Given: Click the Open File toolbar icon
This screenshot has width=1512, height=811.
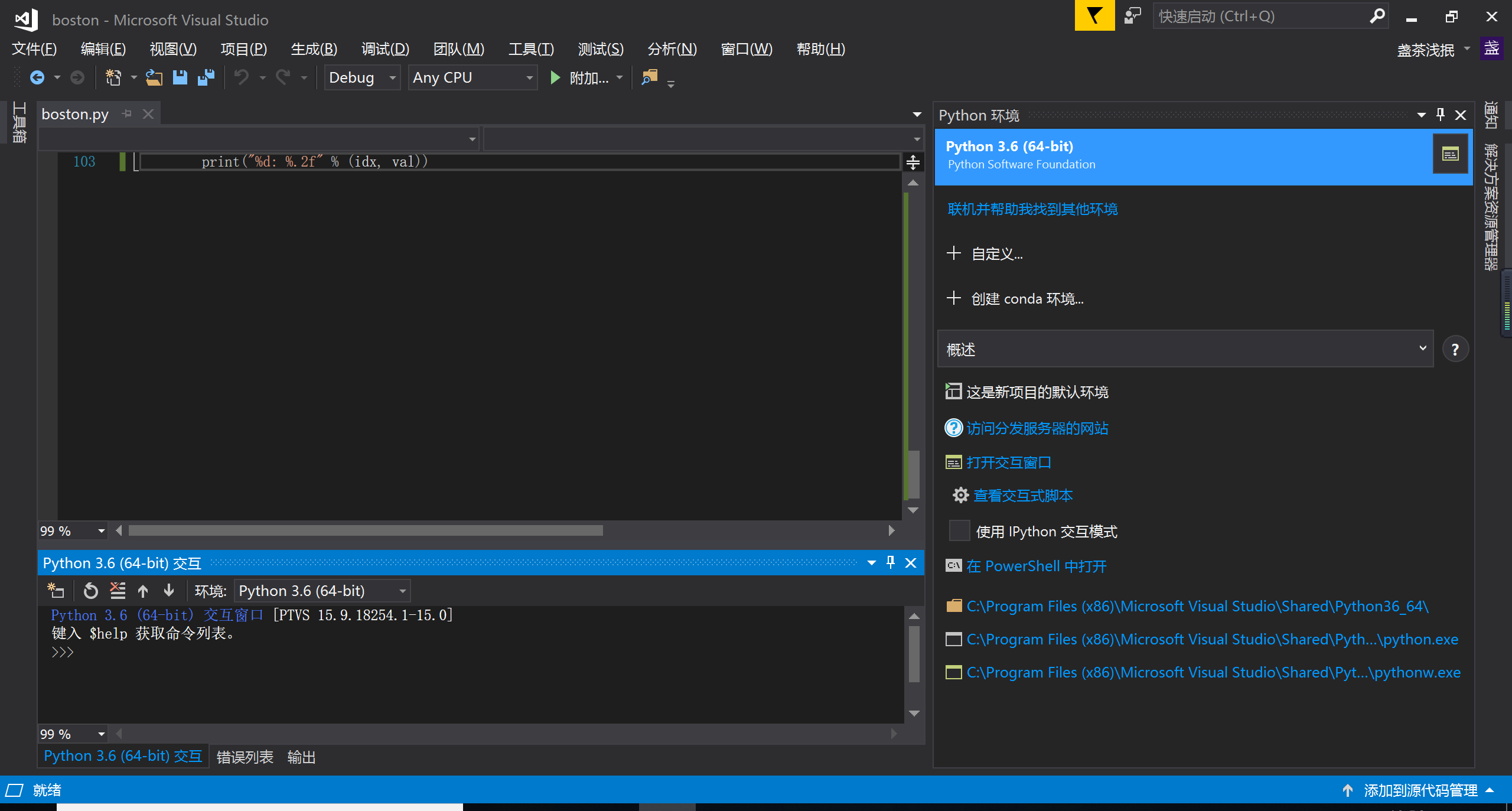Looking at the screenshot, I should click(x=154, y=77).
